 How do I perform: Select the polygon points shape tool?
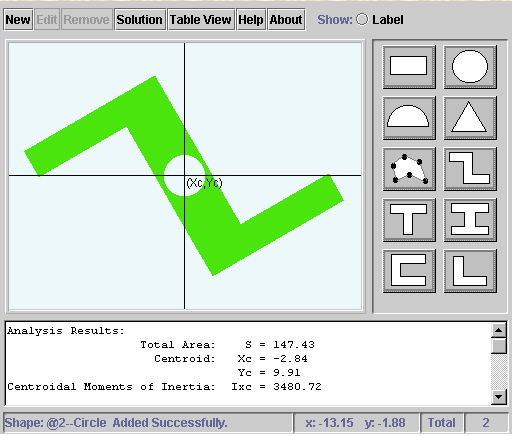tap(409, 169)
